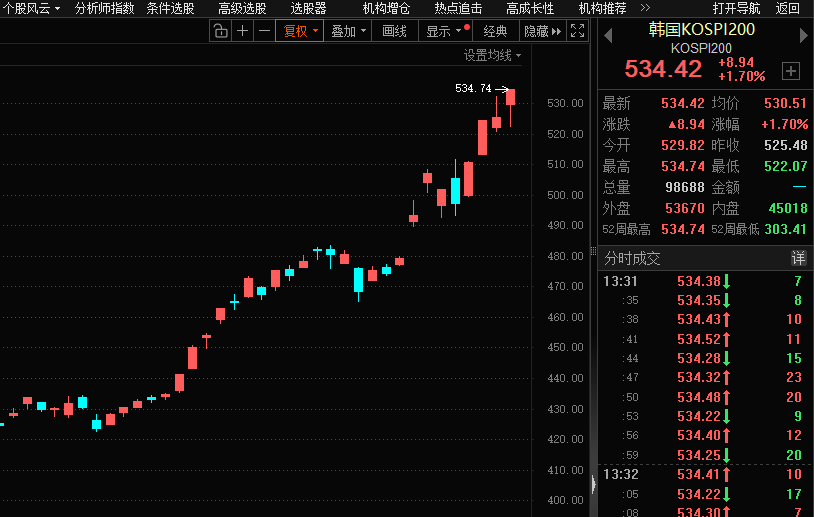The width and height of the screenshot is (814, 517).
Task: Add KOSPI200 to watchlist with plus box
Action: tap(791, 71)
